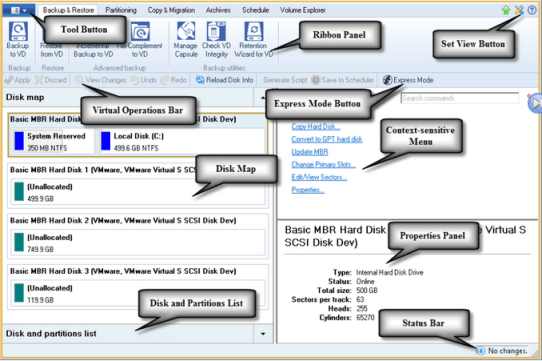The image size is (542, 361).
Task: Switch to Express Mode
Action: (408, 80)
